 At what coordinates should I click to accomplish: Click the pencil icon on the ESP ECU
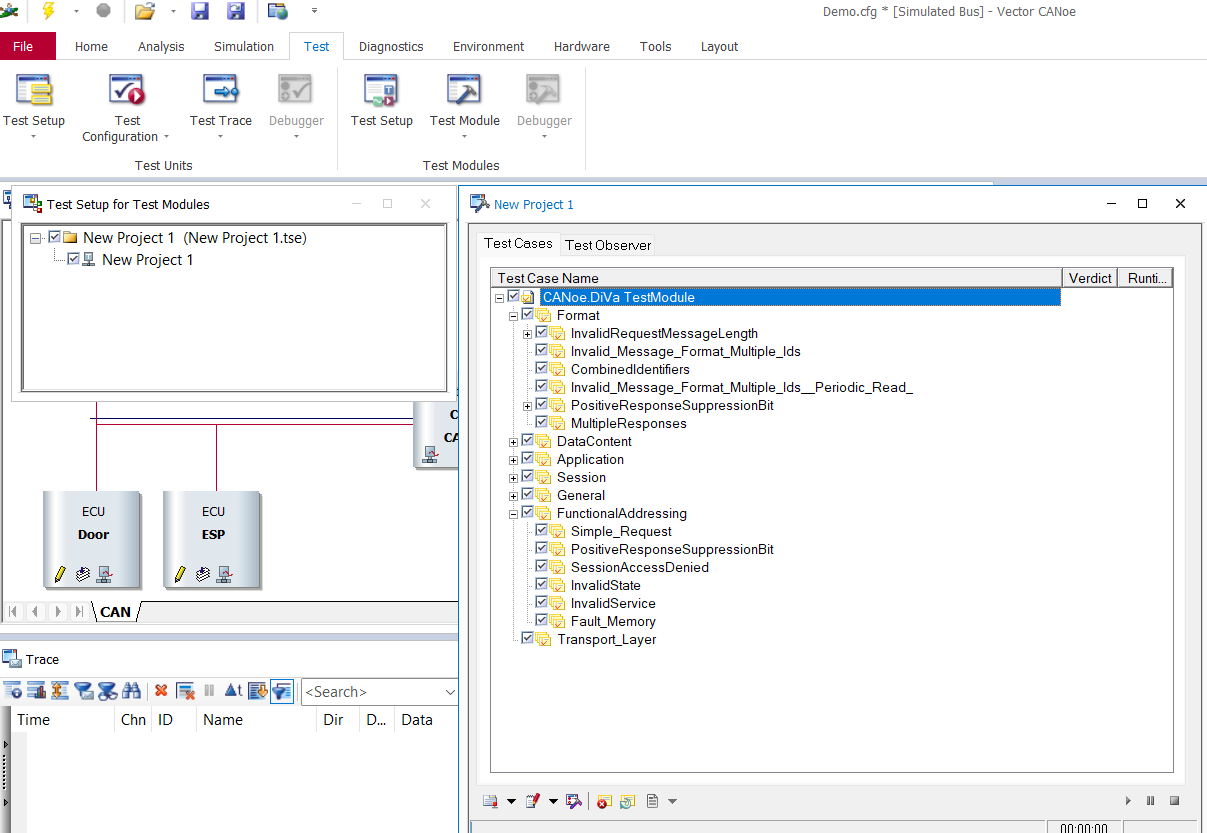click(180, 574)
